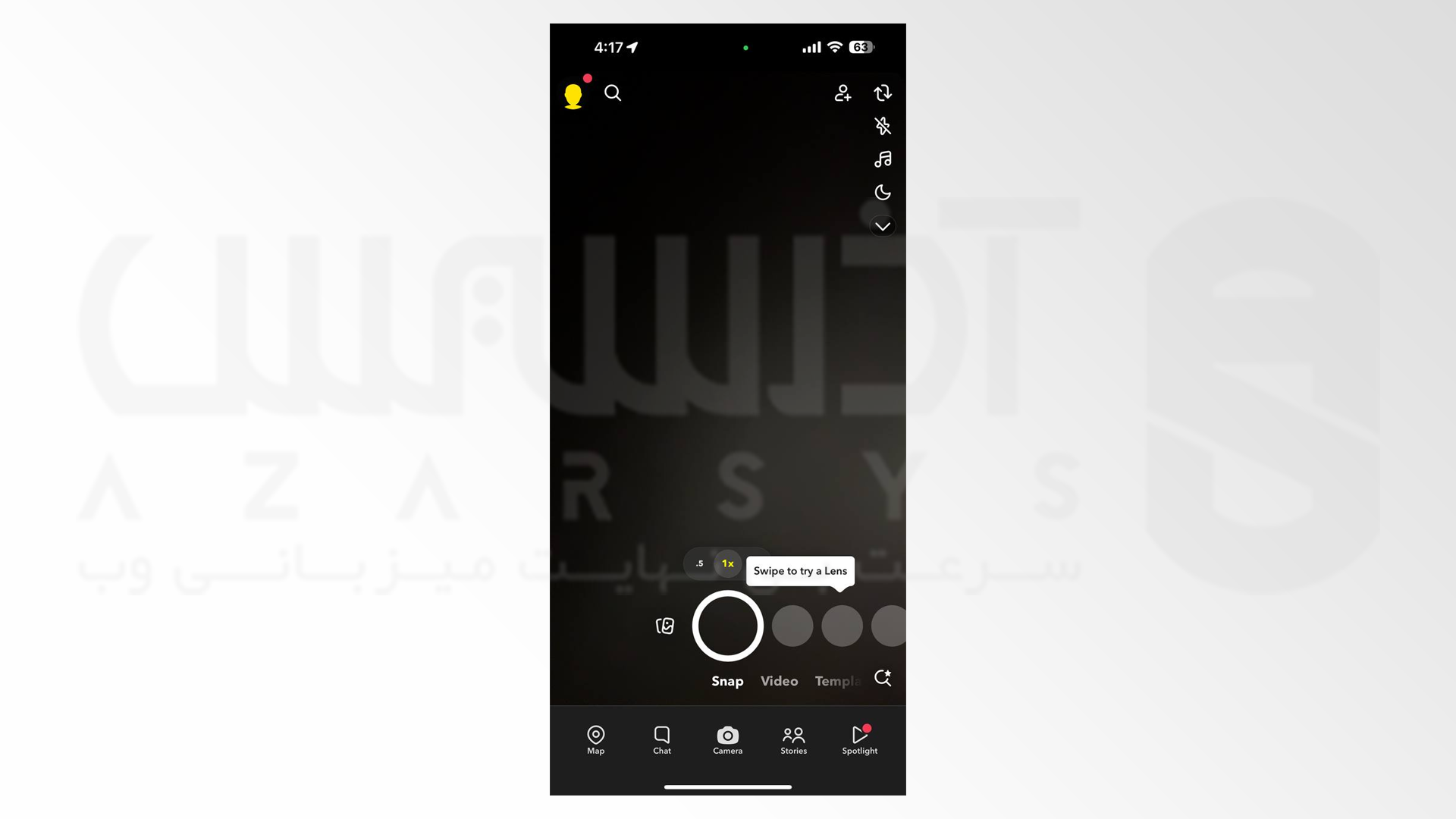This screenshot has height=819, width=1456.
Task: Add a new friend
Action: pyautogui.click(x=843, y=93)
